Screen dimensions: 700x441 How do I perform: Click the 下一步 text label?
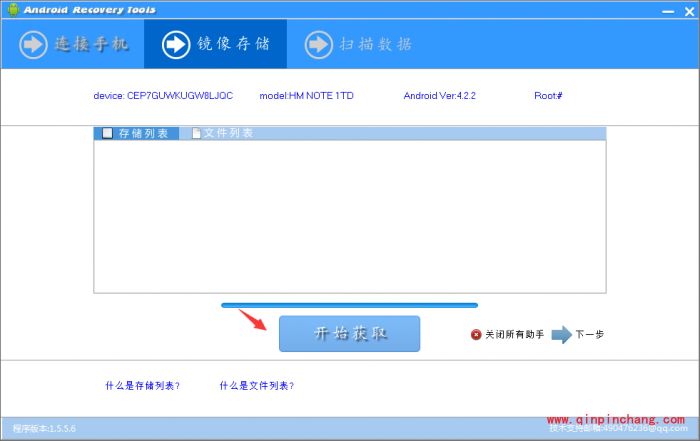(x=589, y=334)
